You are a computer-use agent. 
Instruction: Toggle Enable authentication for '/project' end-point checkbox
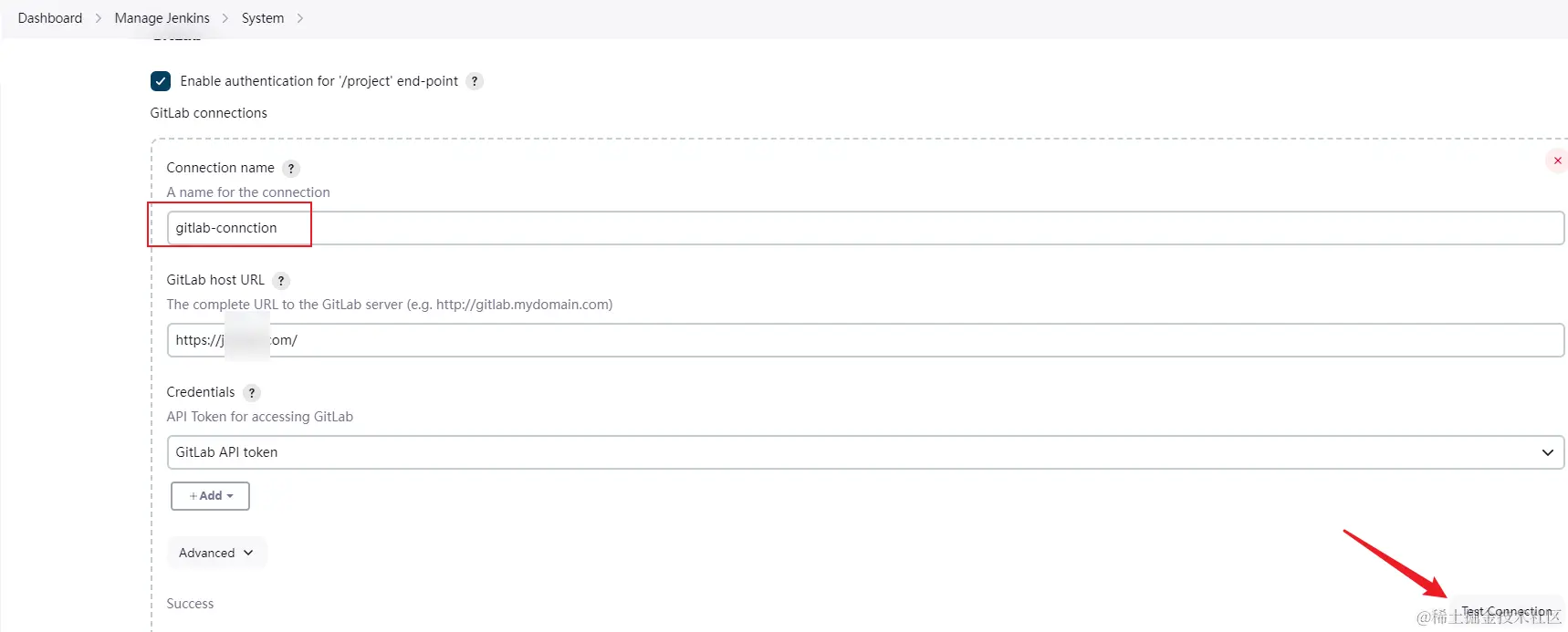click(161, 81)
